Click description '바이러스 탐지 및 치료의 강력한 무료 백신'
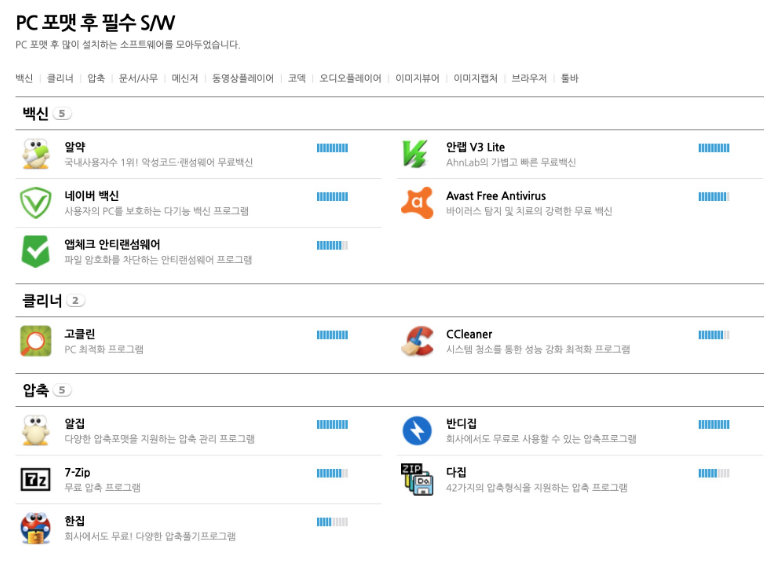 (529, 211)
